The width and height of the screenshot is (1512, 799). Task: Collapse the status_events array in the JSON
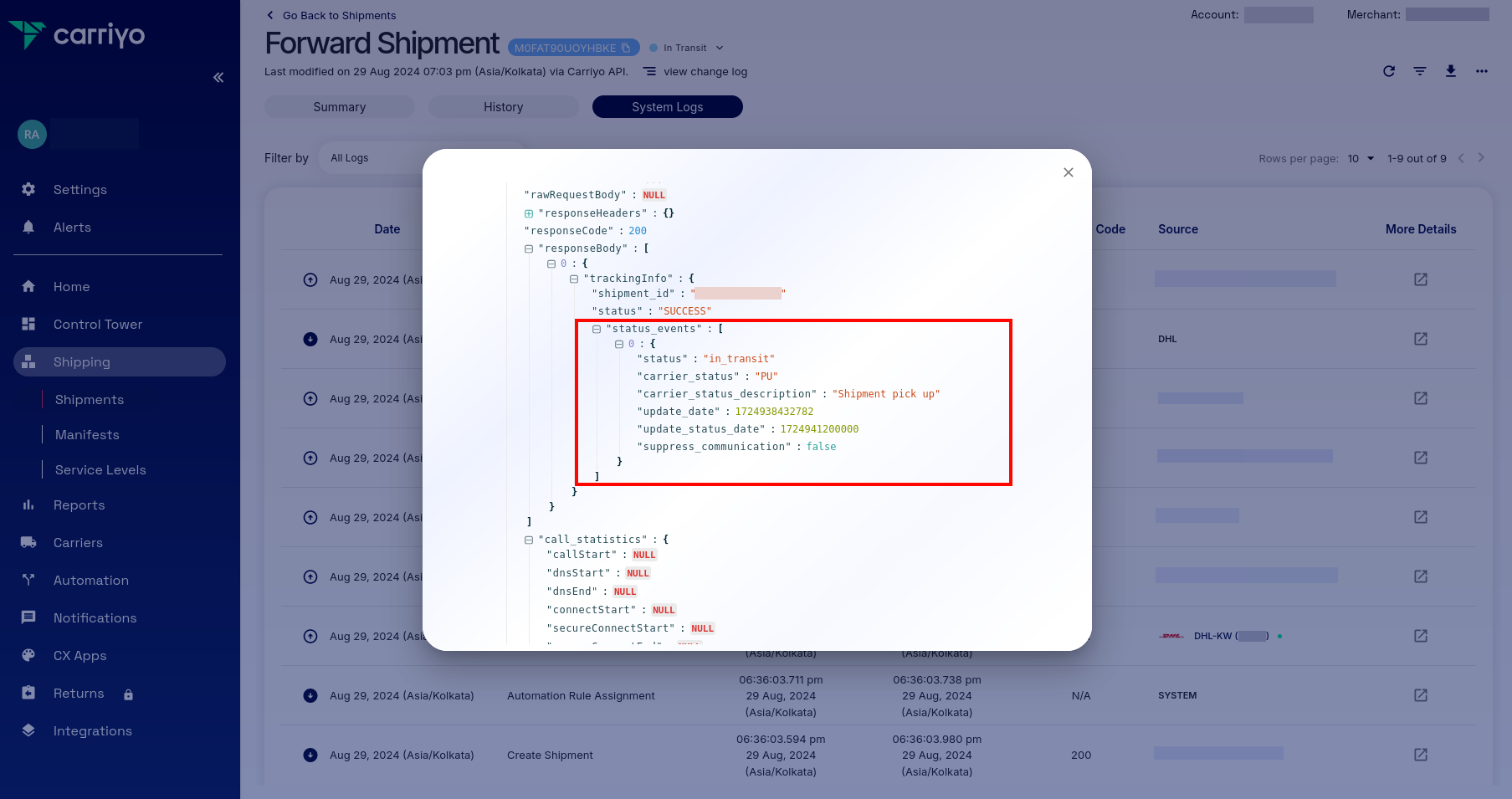(597, 329)
